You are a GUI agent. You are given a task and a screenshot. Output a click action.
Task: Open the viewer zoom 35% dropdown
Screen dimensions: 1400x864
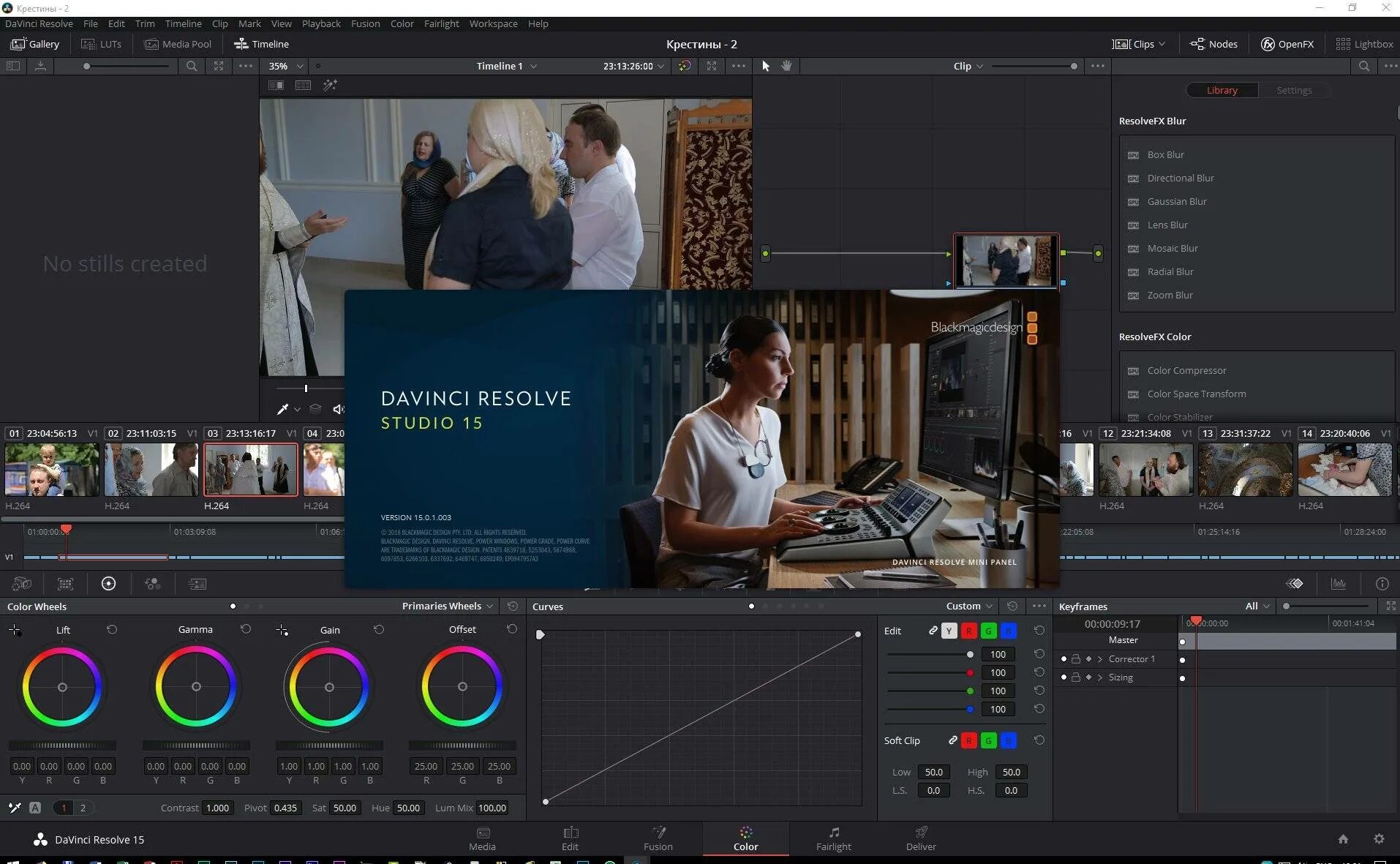pyautogui.click(x=286, y=66)
